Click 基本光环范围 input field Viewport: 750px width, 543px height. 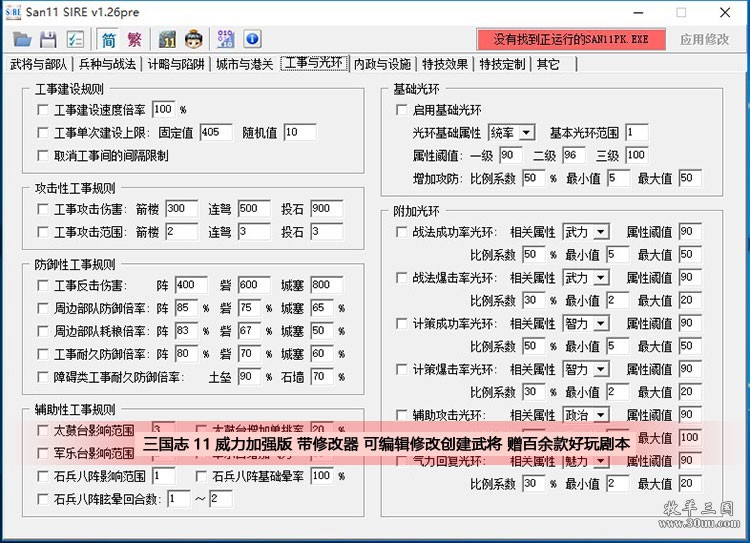click(x=637, y=133)
